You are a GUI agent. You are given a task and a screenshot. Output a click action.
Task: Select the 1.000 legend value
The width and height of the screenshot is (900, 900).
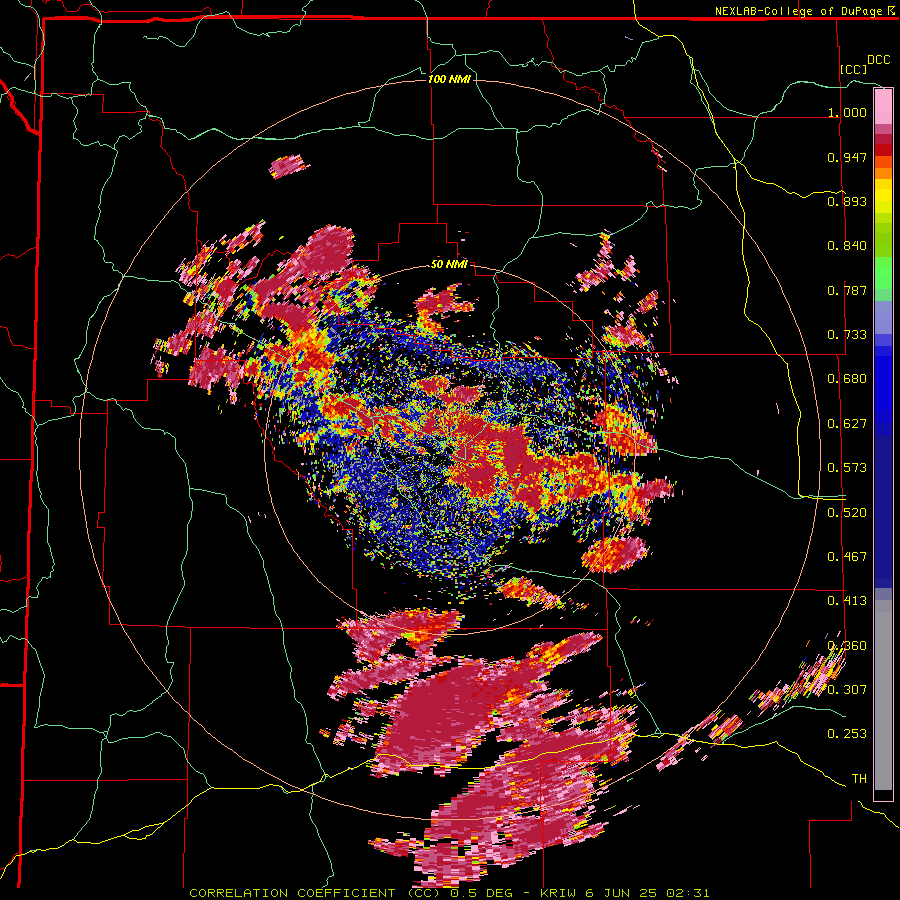coord(847,112)
